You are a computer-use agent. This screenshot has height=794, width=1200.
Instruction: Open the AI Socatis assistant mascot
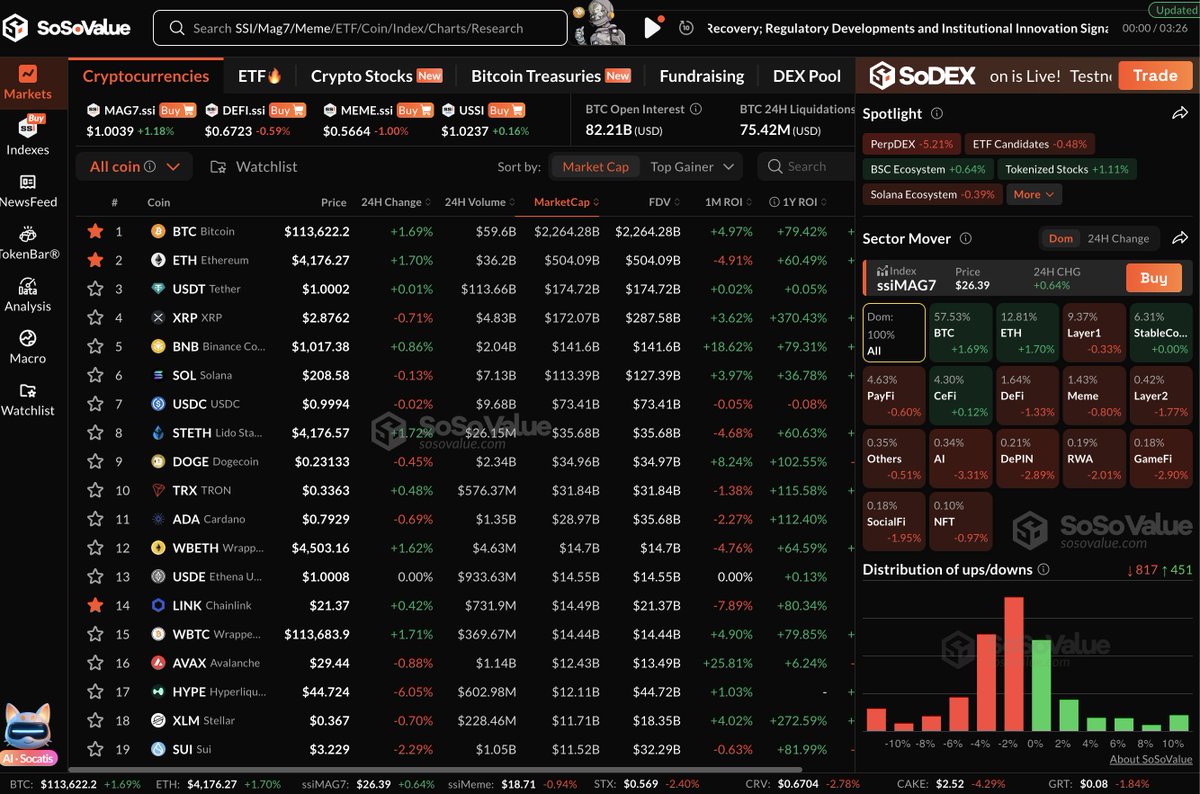(28, 735)
